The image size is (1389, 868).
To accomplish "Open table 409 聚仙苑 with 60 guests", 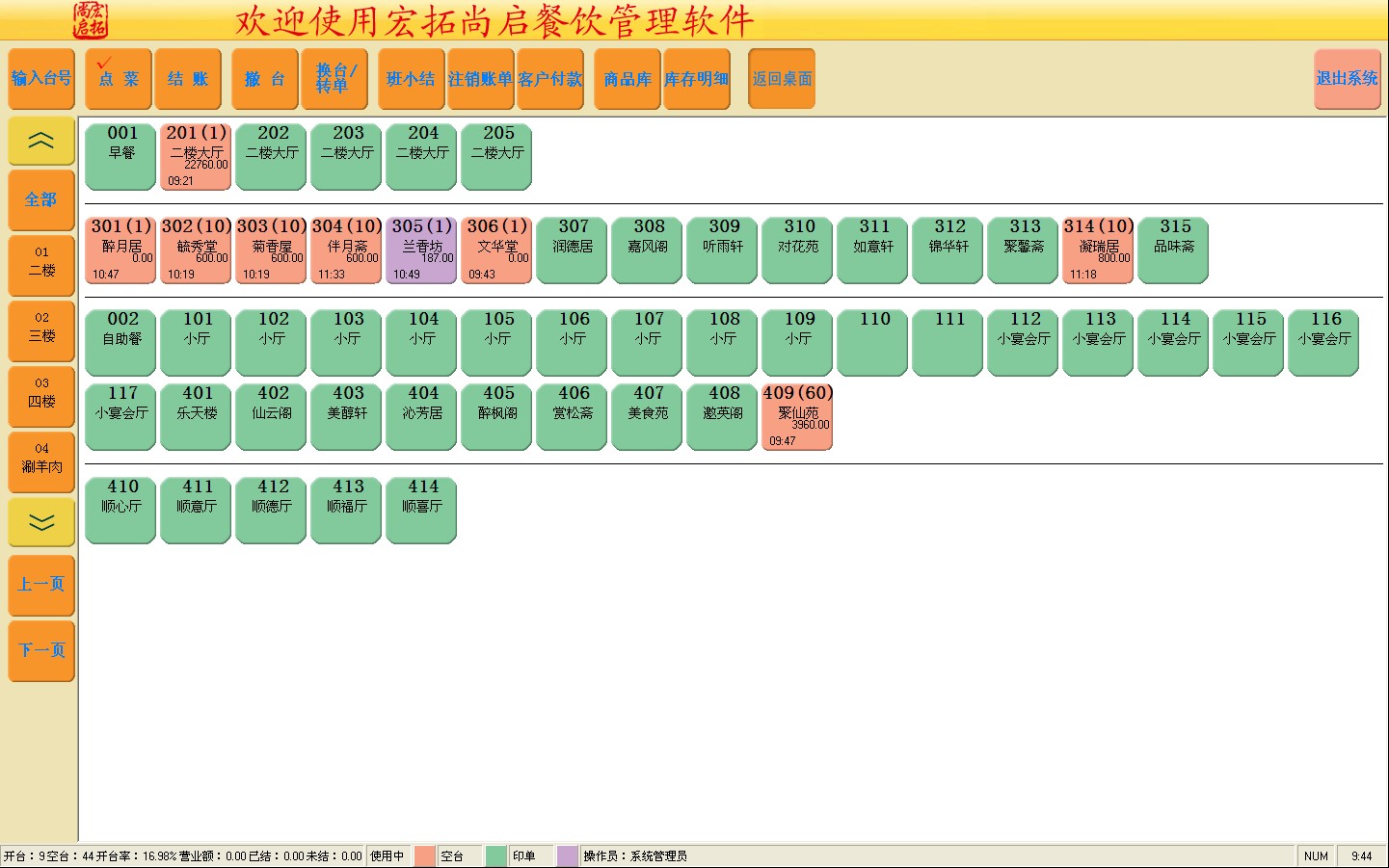I will pos(797,416).
